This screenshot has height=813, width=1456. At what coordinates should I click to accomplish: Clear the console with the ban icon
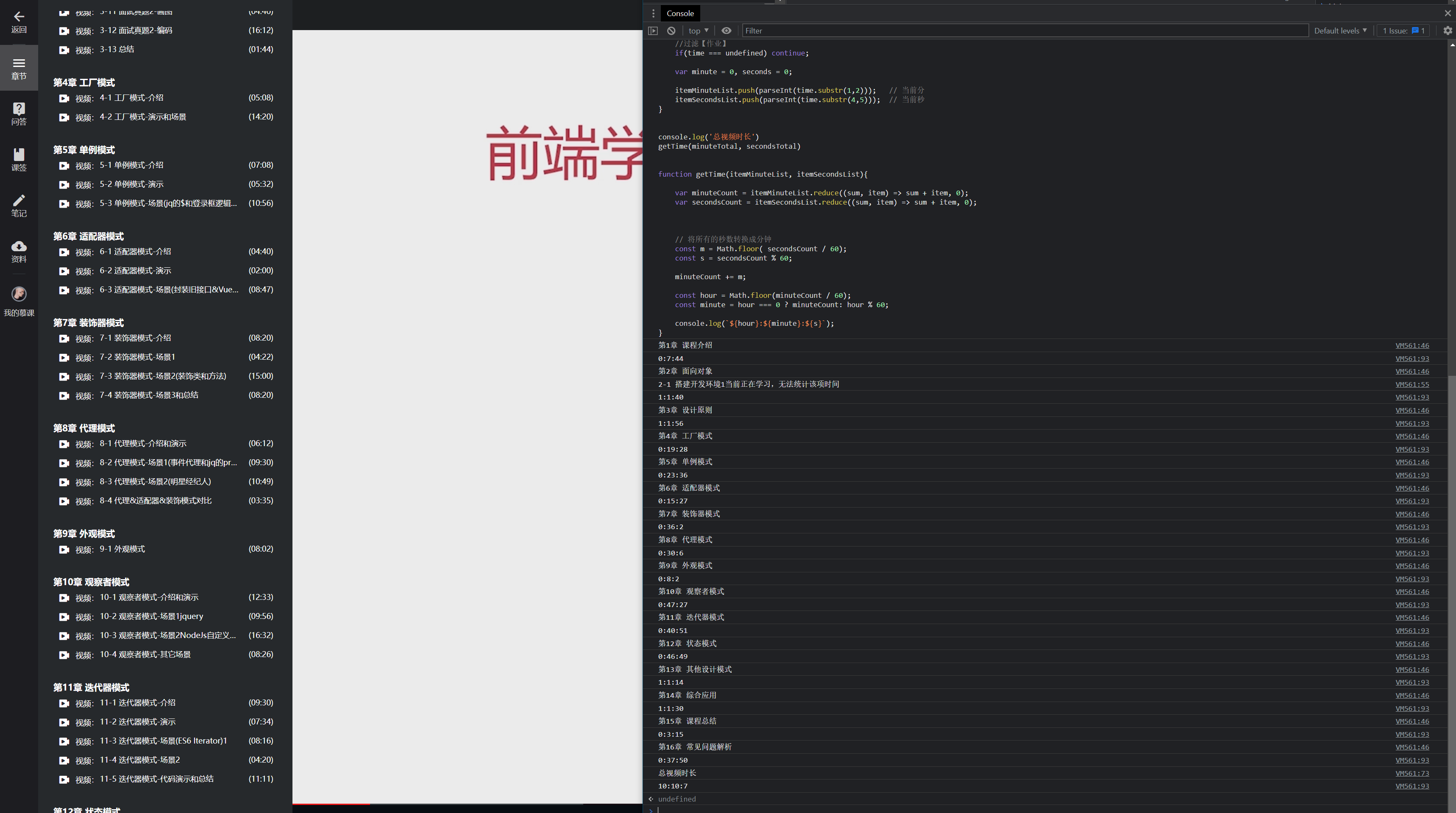[671, 31]
